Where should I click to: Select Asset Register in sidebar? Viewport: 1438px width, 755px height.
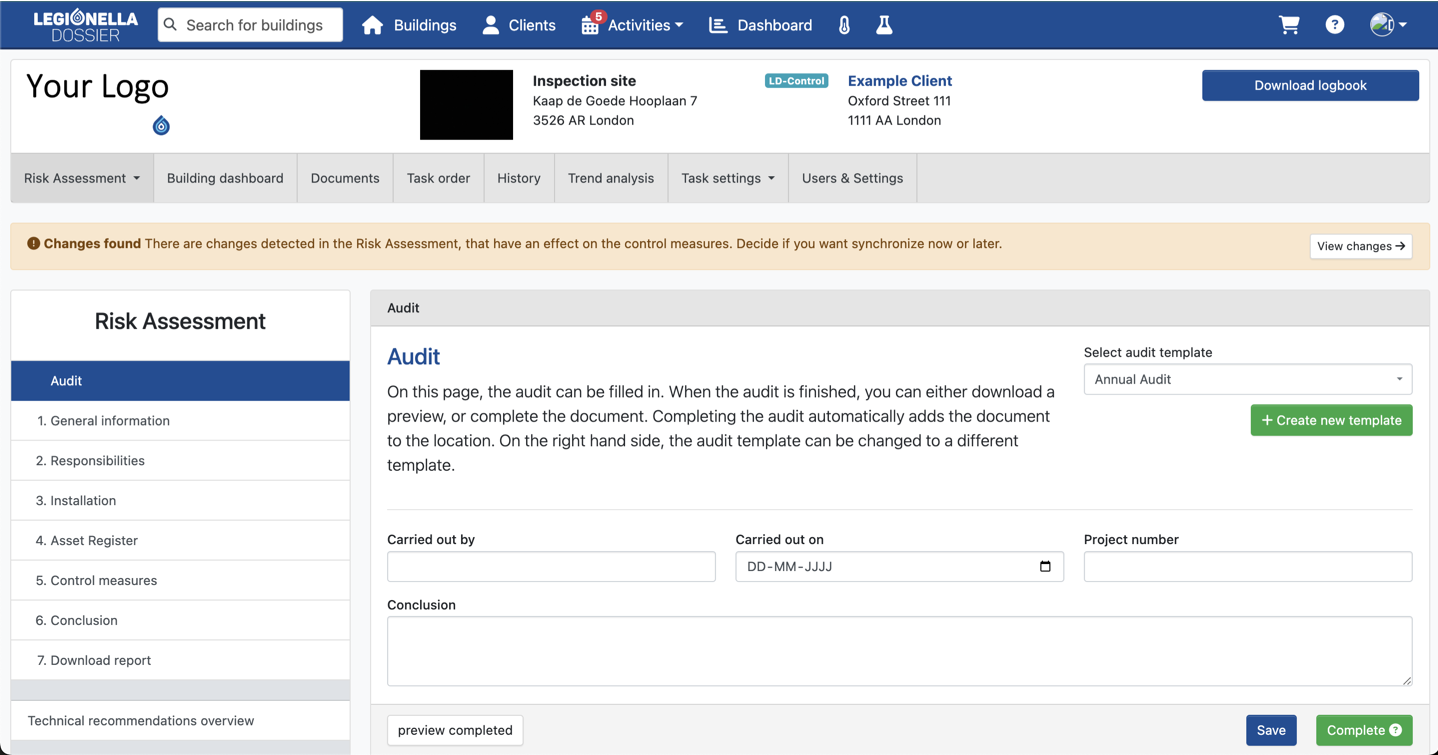(94, 540)
